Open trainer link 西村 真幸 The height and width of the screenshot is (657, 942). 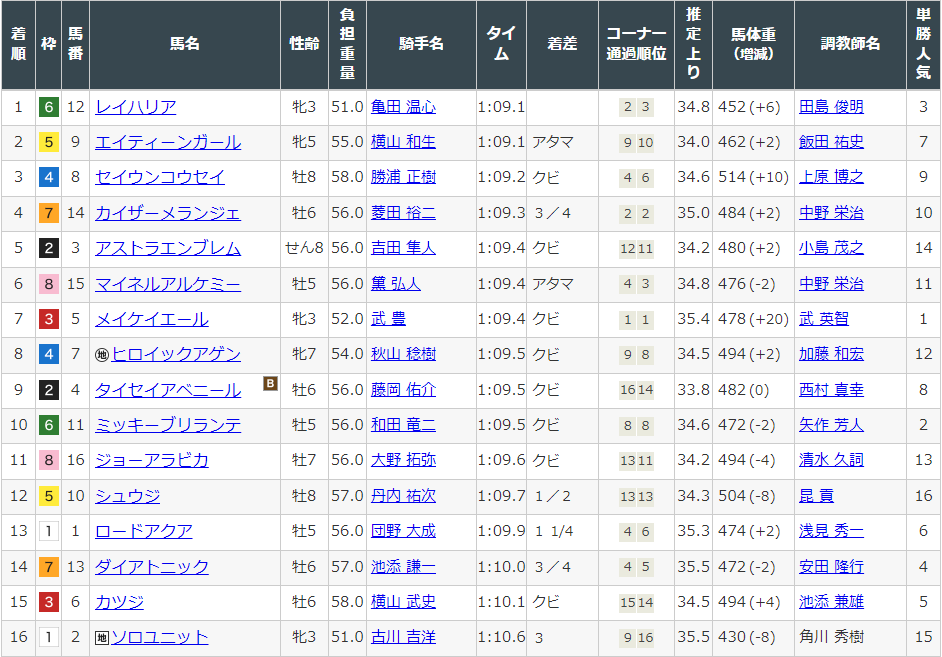click(x=831, y=390)
